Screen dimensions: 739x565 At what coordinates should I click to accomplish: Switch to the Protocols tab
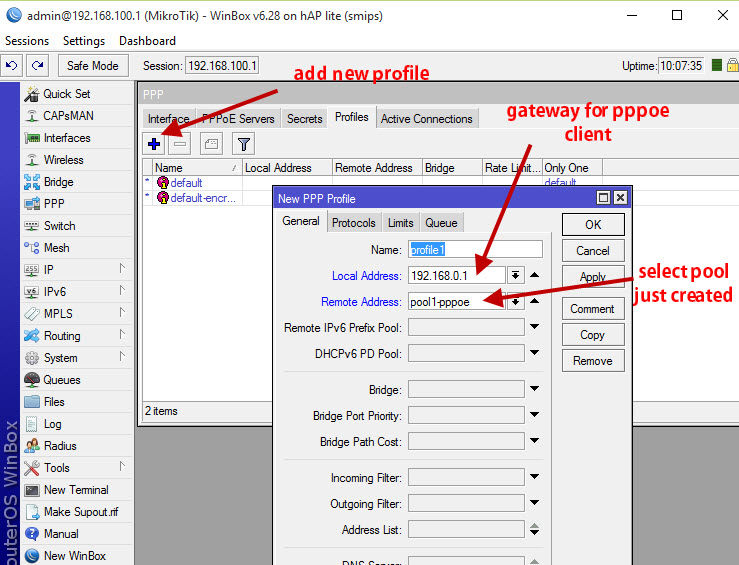point(353,223)
